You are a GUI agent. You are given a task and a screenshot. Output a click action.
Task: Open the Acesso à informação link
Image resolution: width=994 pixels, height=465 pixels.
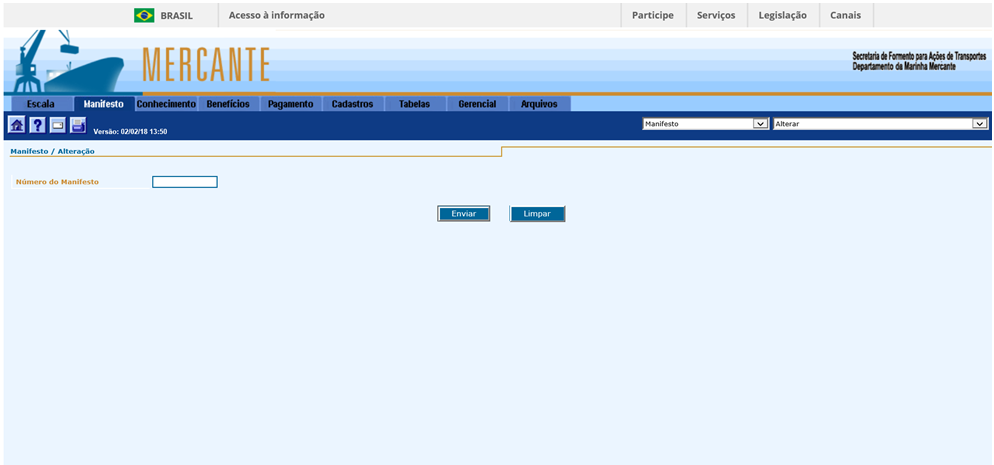(276, 15)
